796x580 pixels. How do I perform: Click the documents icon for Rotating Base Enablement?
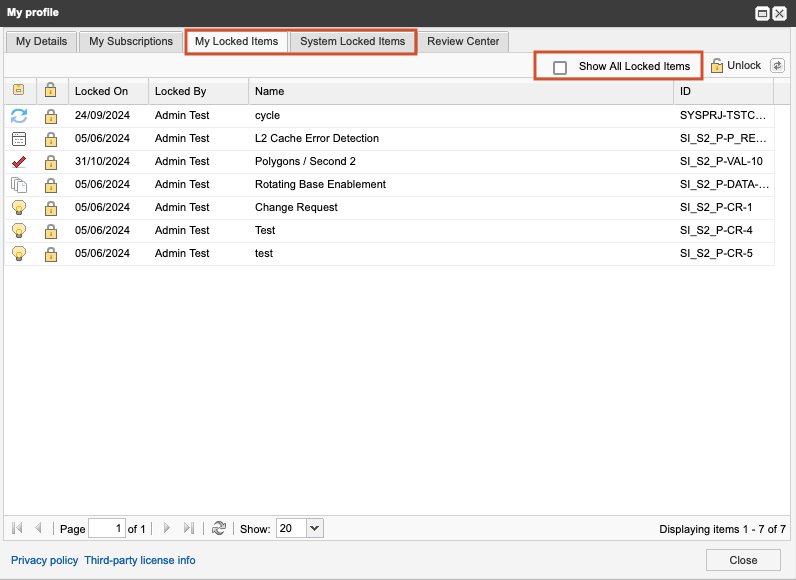pyautogui.click(x=19, y=185)
